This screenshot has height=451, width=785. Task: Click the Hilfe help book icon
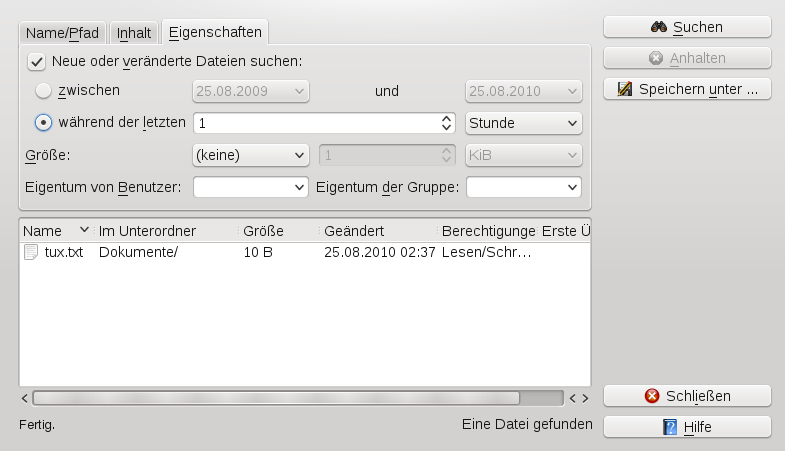pyautogui.click(x=671, y=427)
